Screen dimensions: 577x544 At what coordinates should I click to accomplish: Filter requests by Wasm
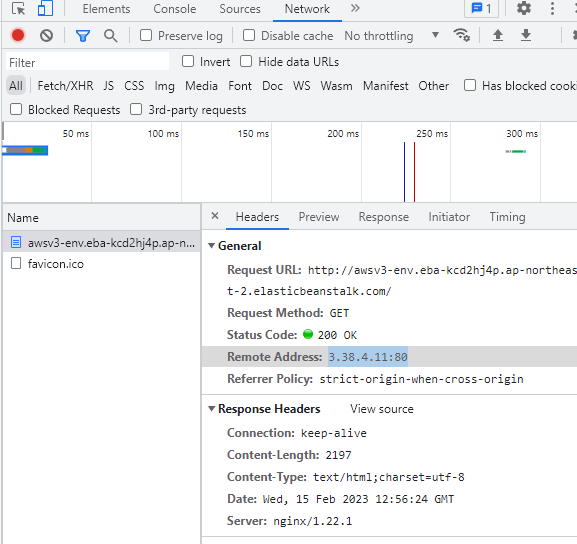click(336, 86)
